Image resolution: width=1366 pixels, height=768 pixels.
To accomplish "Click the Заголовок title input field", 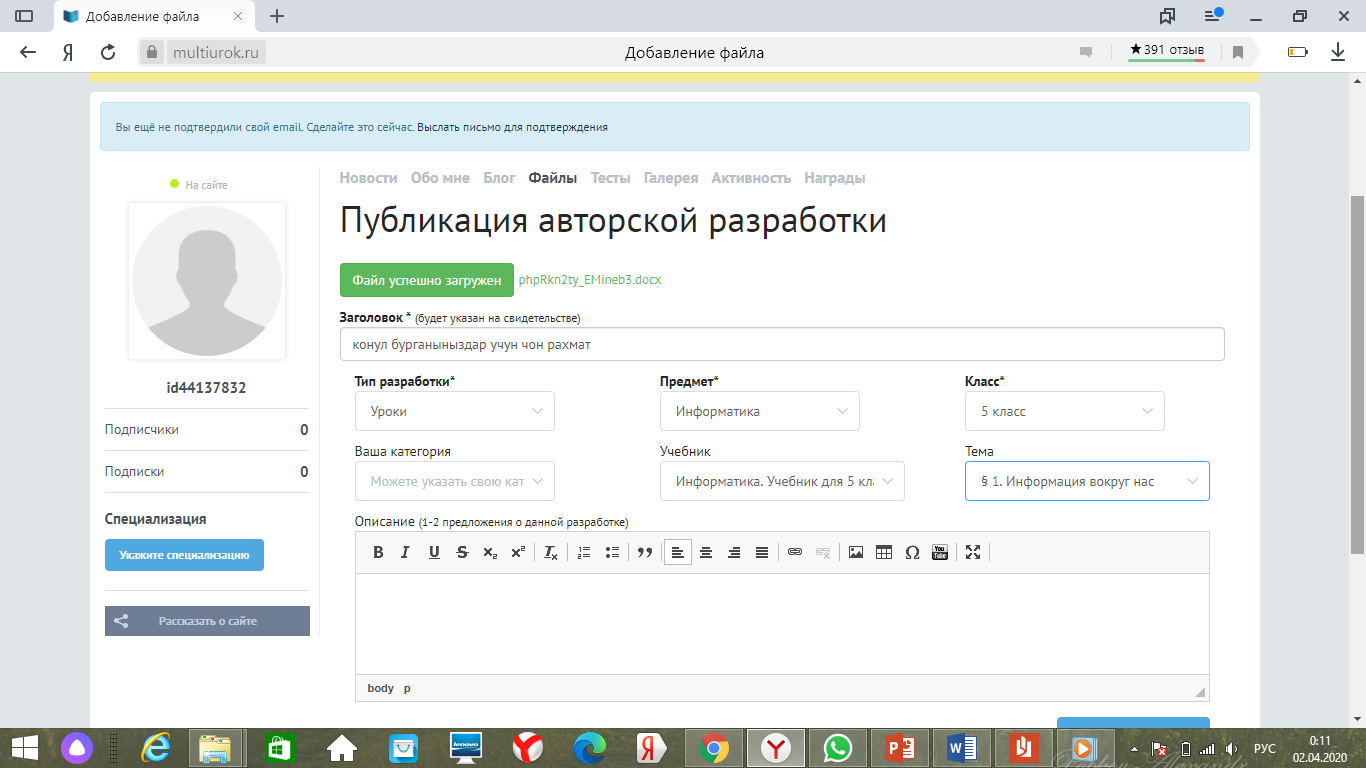I will coord(782,344).
